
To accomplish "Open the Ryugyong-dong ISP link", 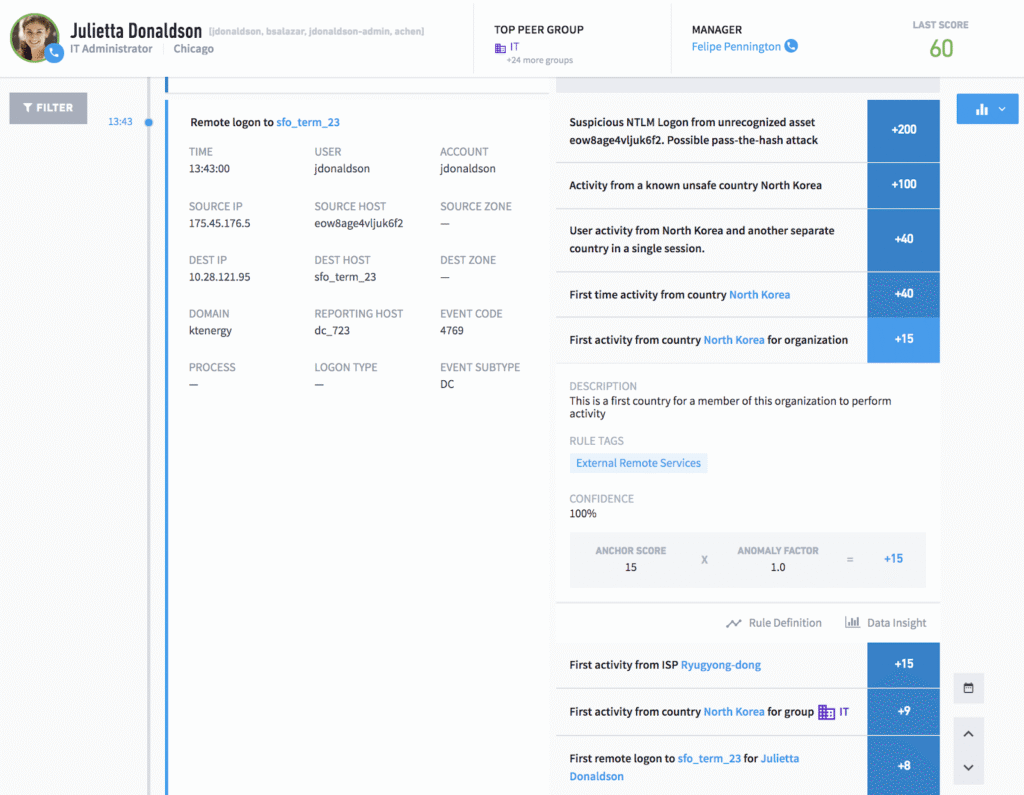I will pyautogui.click(x=720, y=665).
